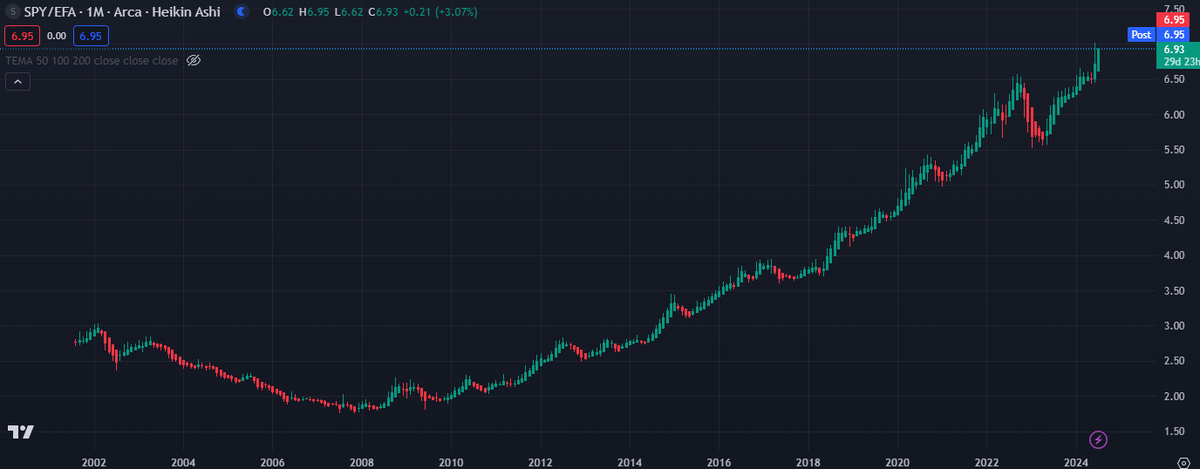Collapse the indicator legend with chevron
The image size is (1200, 469).
(17, 83)
